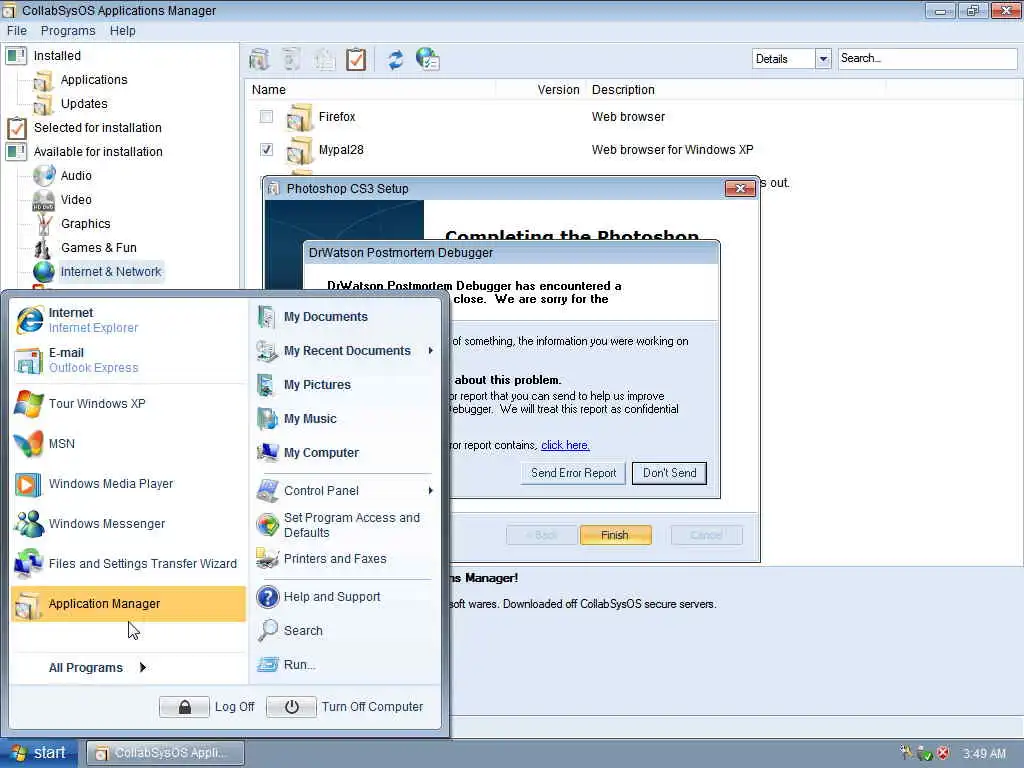
Task: Select Applications under Installed
Action: 94,80
